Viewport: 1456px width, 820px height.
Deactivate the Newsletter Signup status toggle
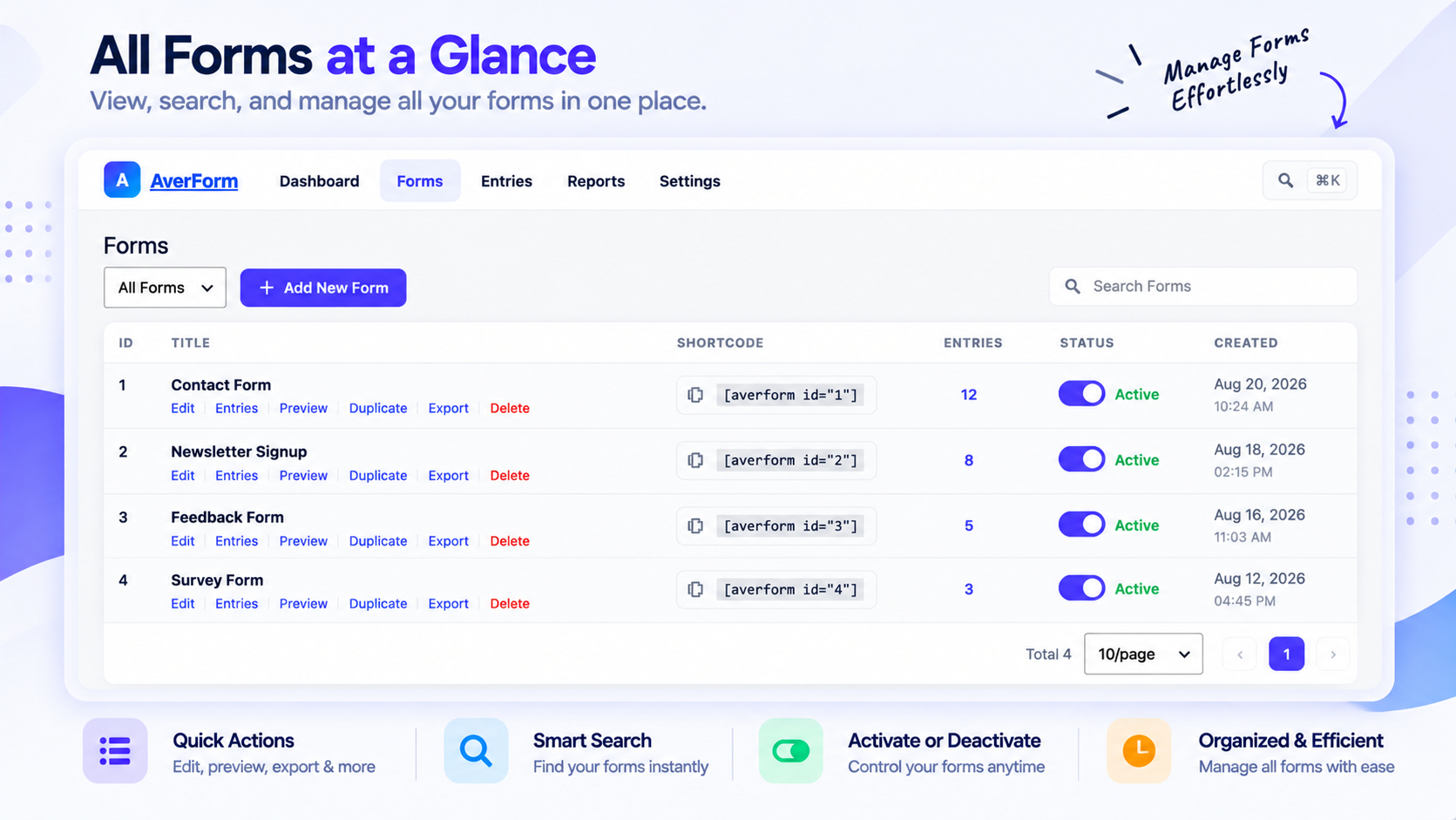[1081, 459]
